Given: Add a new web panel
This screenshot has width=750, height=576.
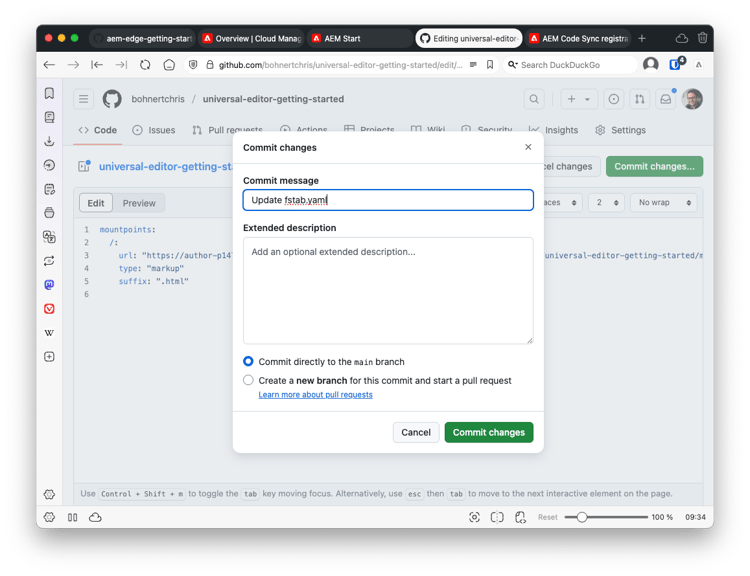Looking at the screenshot, I should 49,356.
